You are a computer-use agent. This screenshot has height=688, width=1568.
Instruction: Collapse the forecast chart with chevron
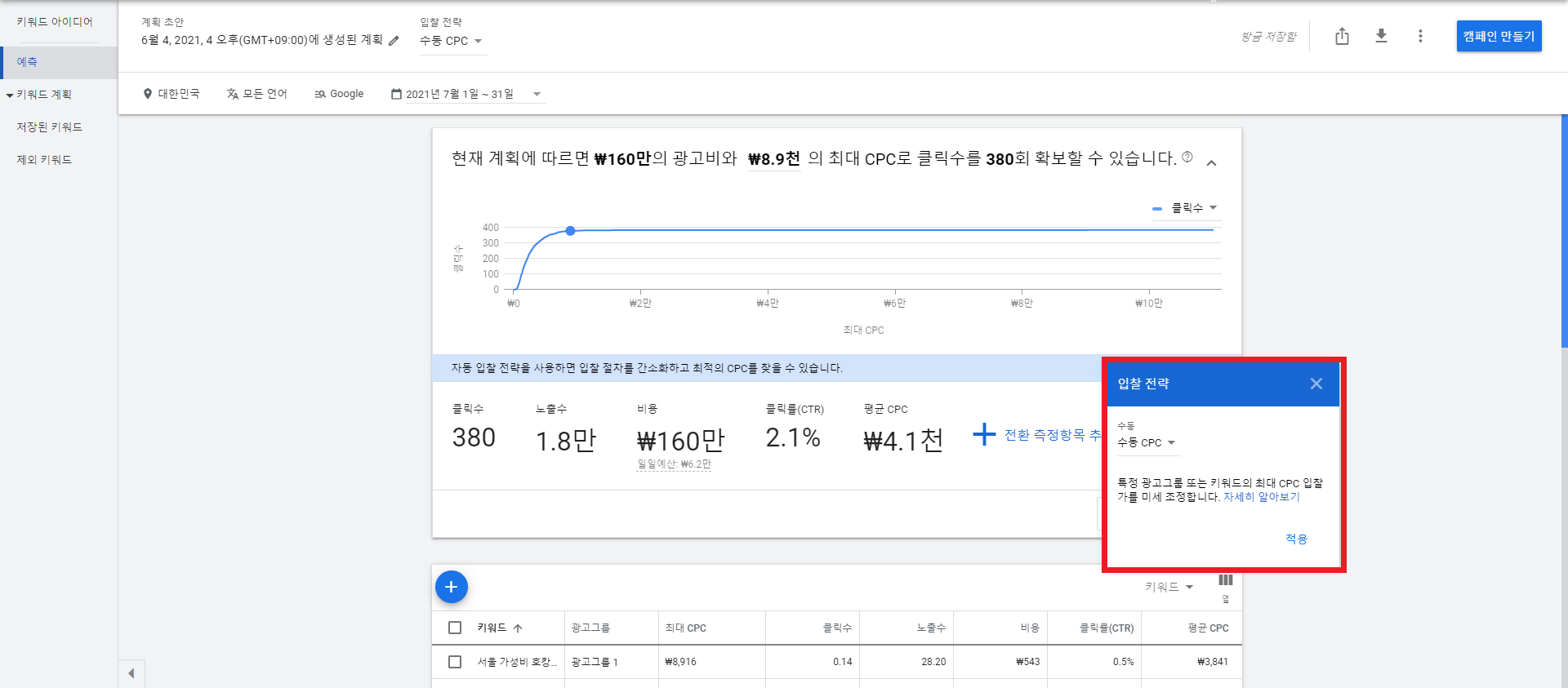pyautogui.click(x=1212, y=163)
